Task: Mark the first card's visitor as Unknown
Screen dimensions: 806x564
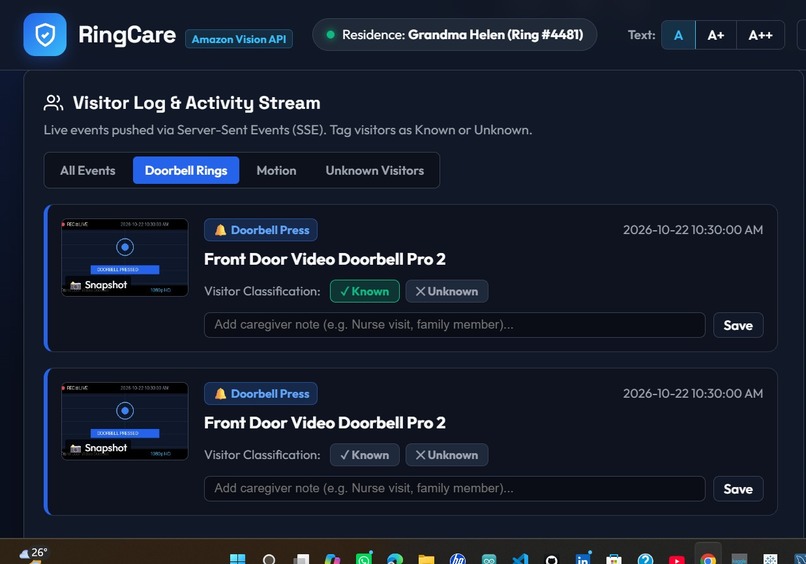Action: coord(447,292)
